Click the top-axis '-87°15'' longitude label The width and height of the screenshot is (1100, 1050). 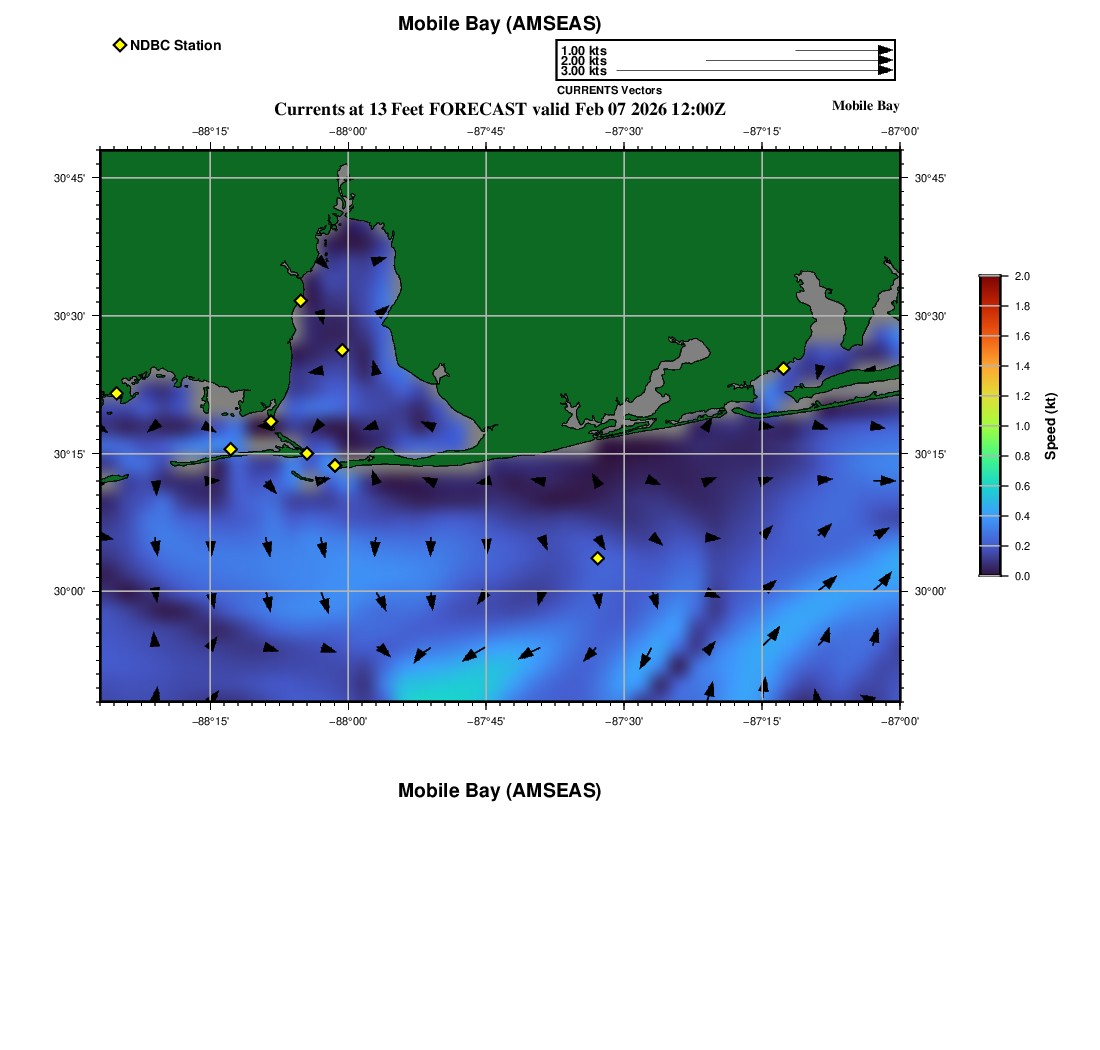click(x=762, y=131)
